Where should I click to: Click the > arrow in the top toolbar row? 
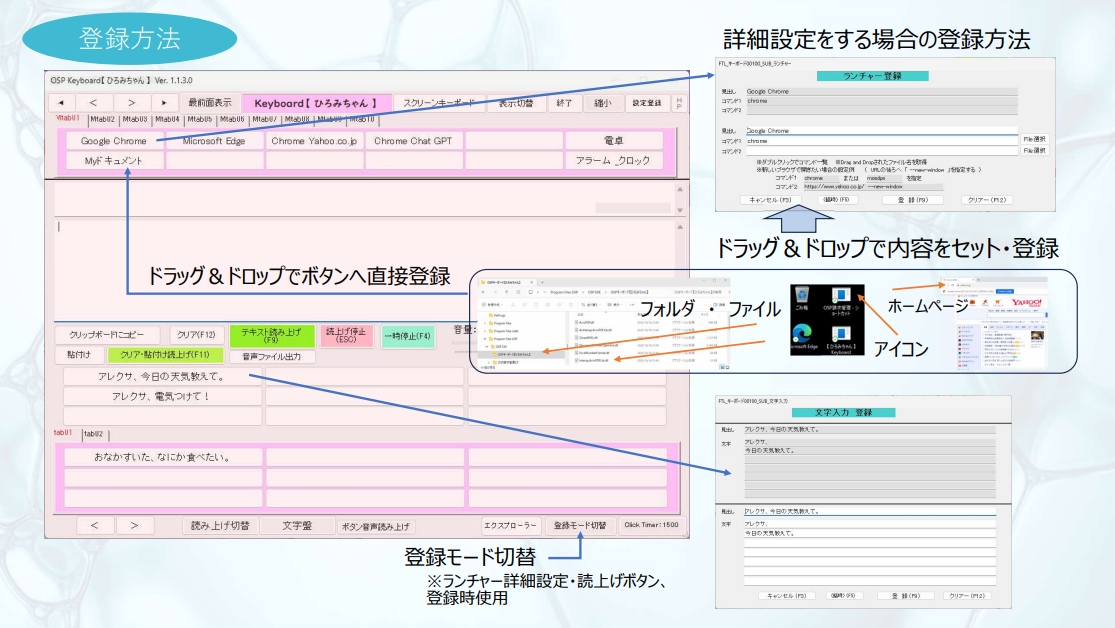pos(131,103)
